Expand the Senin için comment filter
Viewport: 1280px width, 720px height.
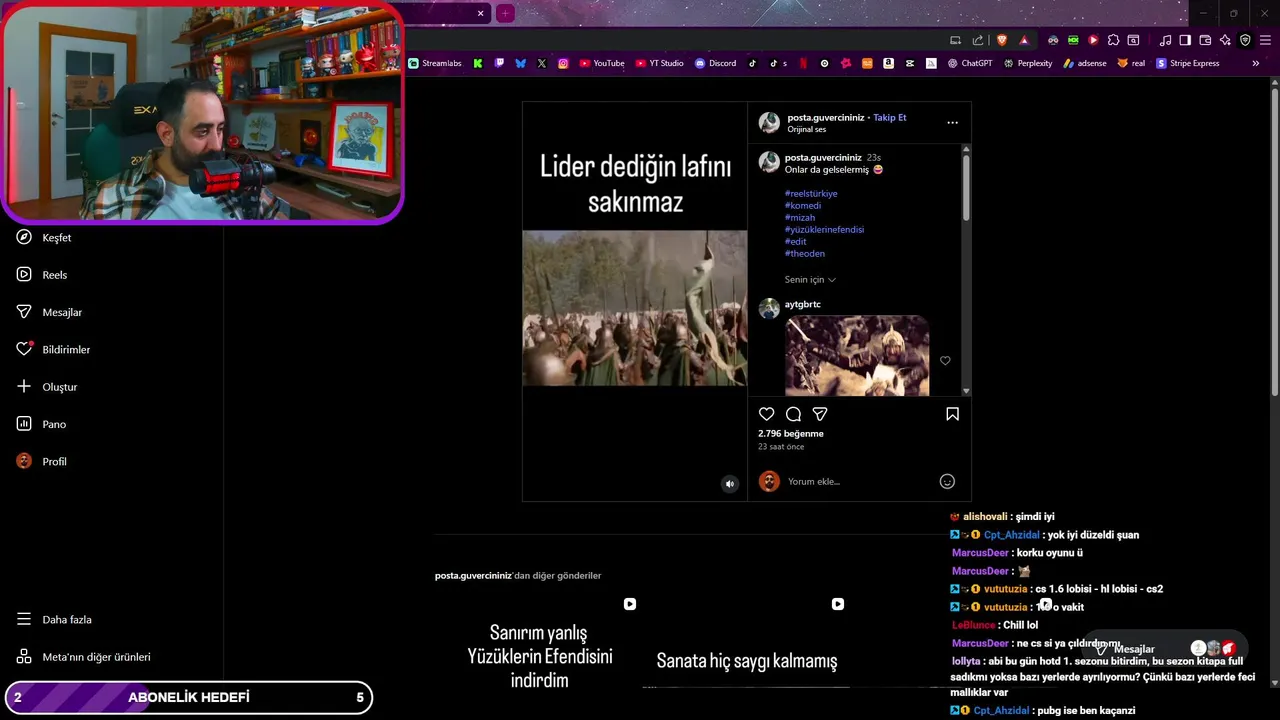[x=810, y=280]
